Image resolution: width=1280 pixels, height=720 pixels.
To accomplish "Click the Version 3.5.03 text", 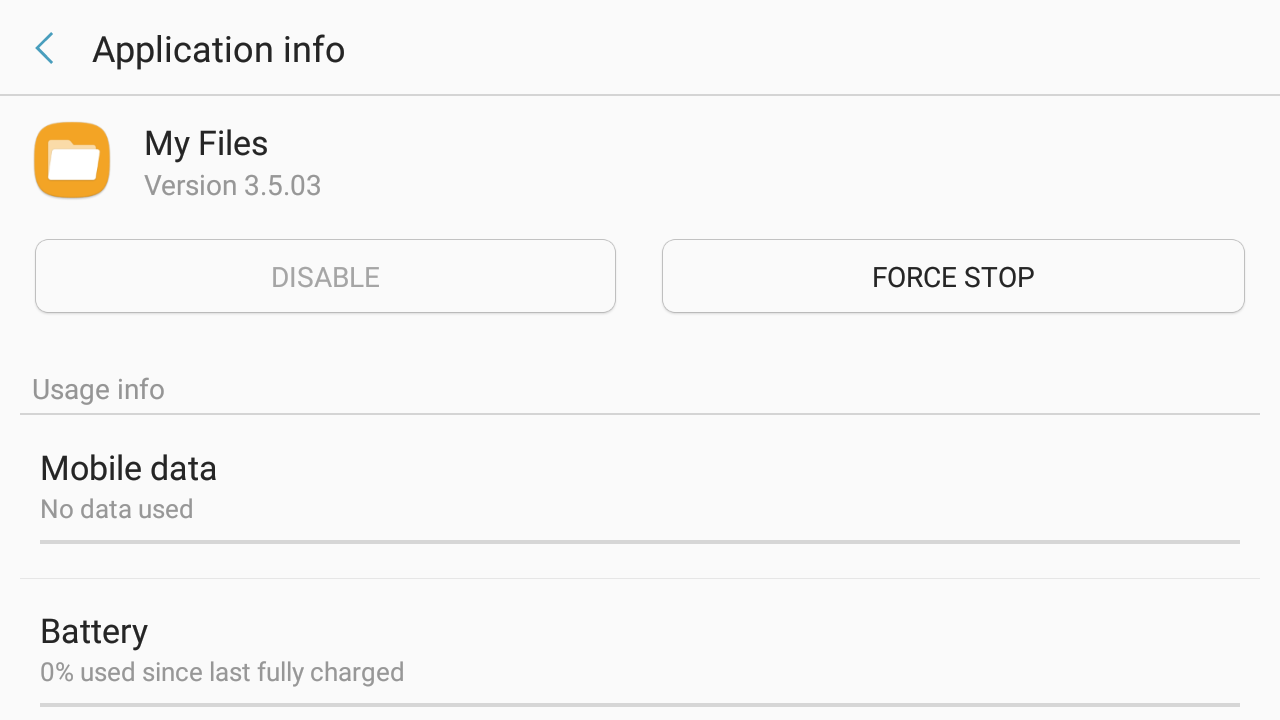I will (x=232, y=186).
